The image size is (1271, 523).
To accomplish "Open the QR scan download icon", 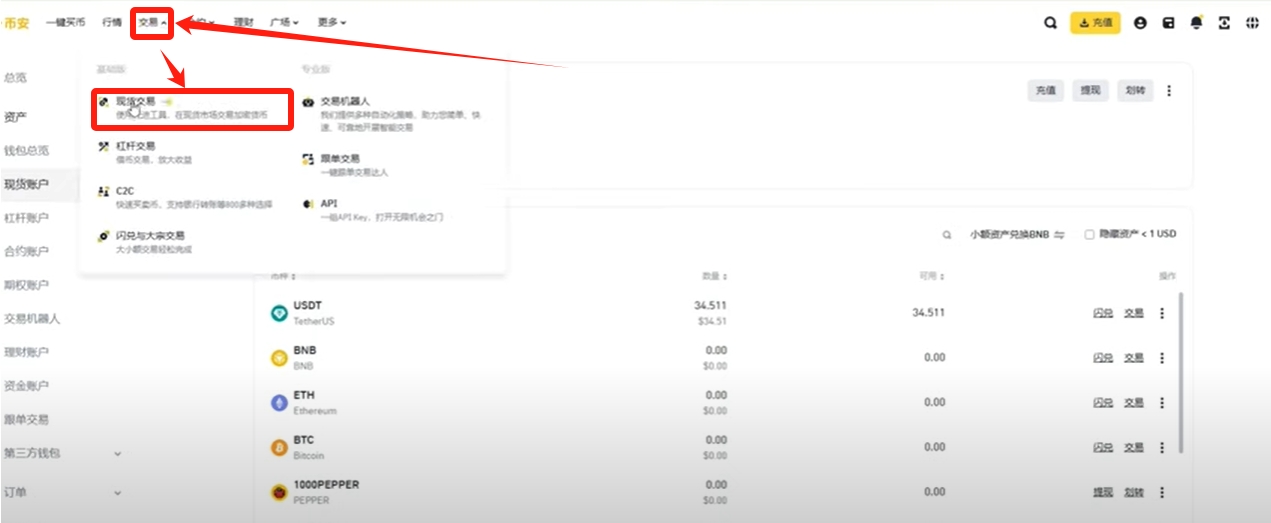I will pos(1224,23).
